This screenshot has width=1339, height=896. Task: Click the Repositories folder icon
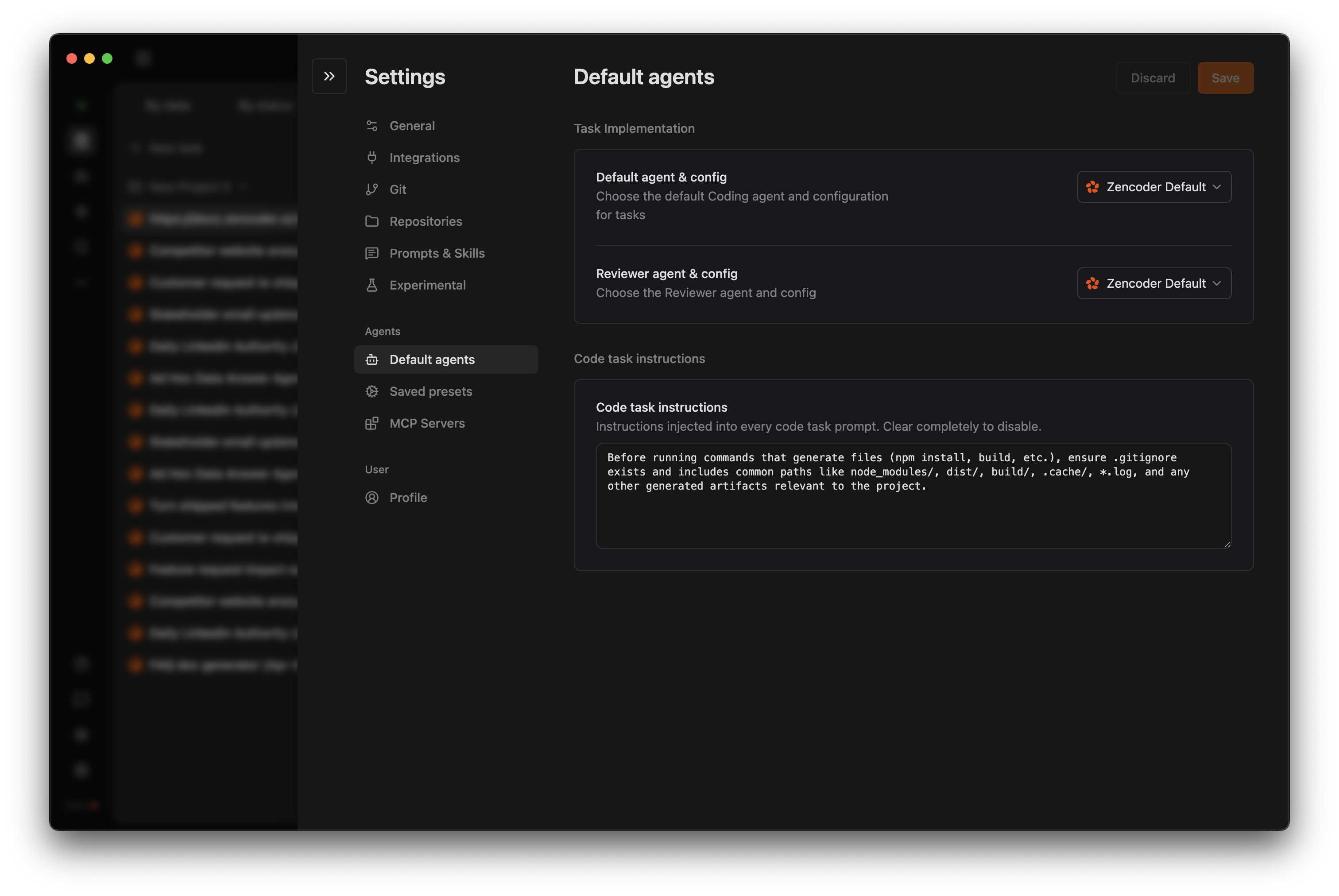tap(372, 221)
